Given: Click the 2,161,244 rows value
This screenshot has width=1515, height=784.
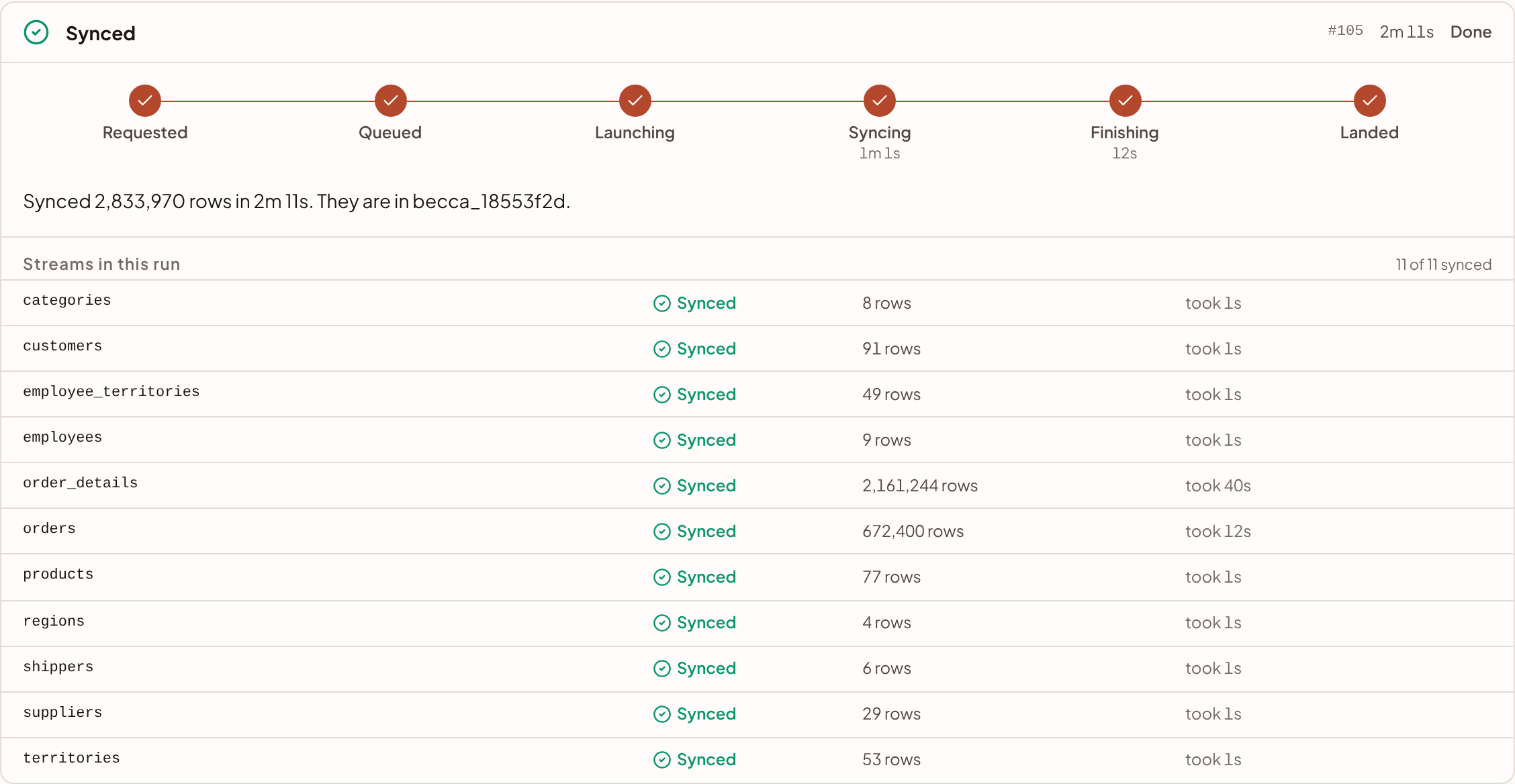Looking at the screenshot, I should 920,486.
